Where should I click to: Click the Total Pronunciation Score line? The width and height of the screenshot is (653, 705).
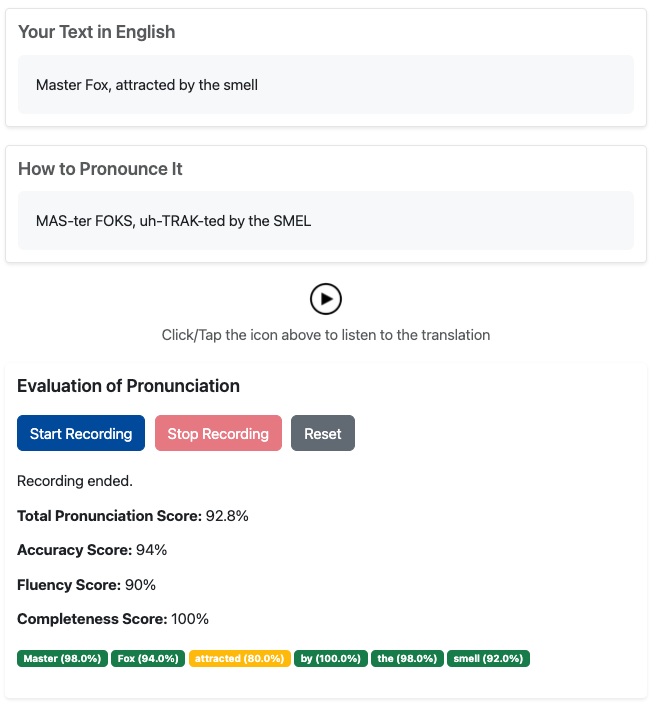click(133, 516)
